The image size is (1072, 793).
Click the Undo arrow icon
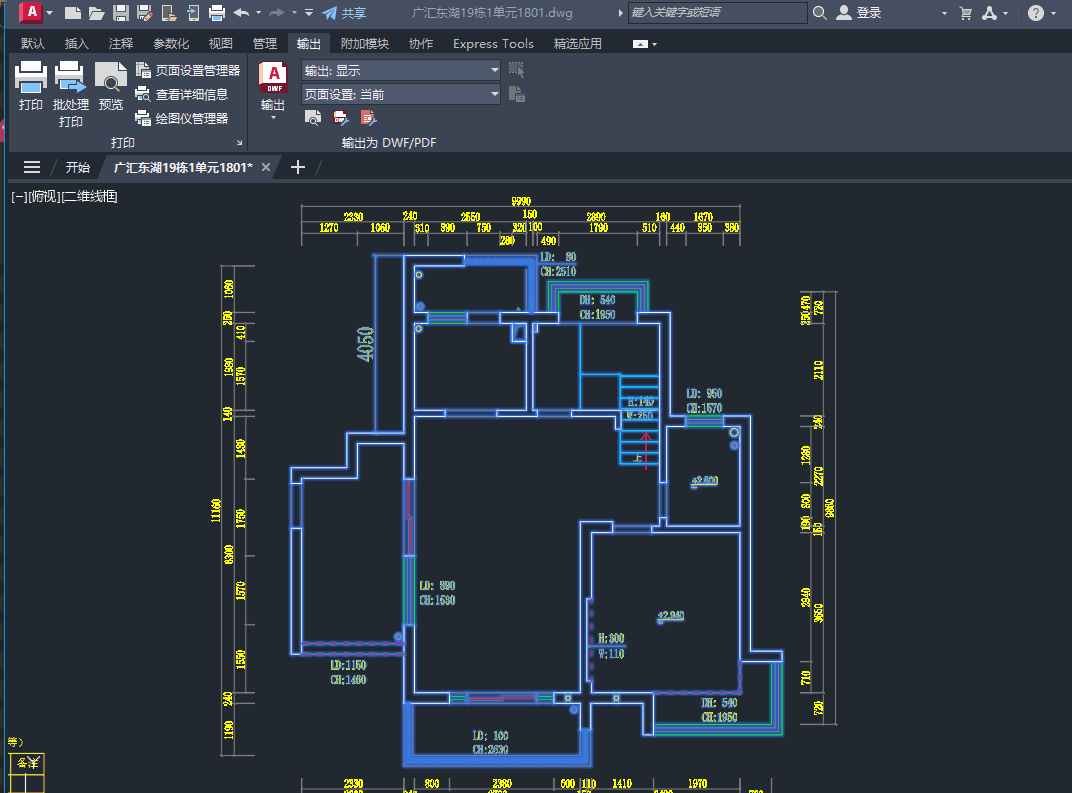(x=241, y=13)
